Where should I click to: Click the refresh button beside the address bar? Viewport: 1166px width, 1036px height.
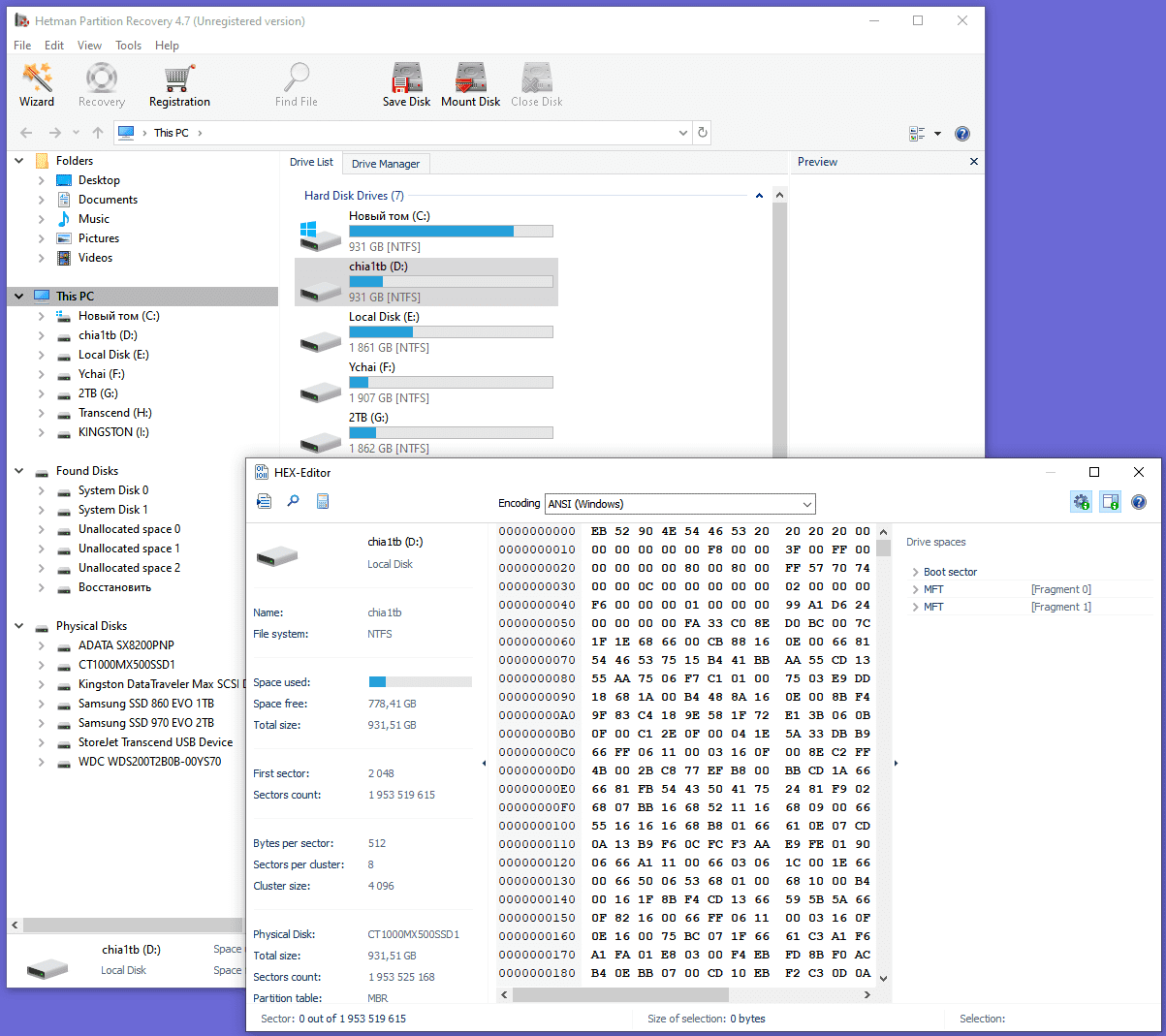point(703,133)
